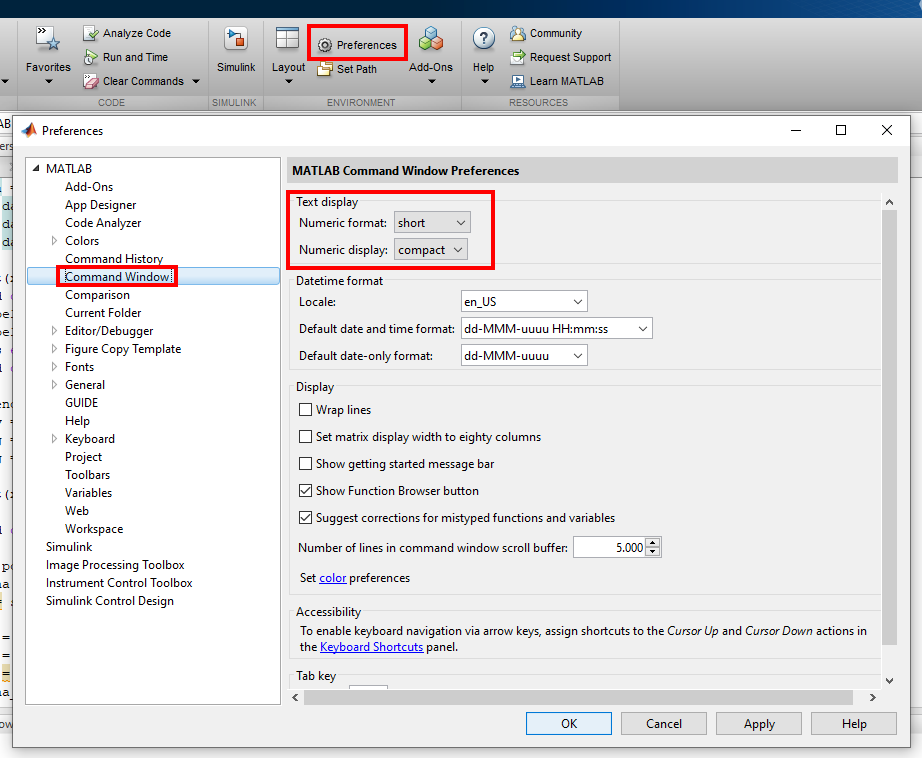This screenshot has width=922, height=758.
Task: Open the Community people icon
Action: [x=517, y=34]
